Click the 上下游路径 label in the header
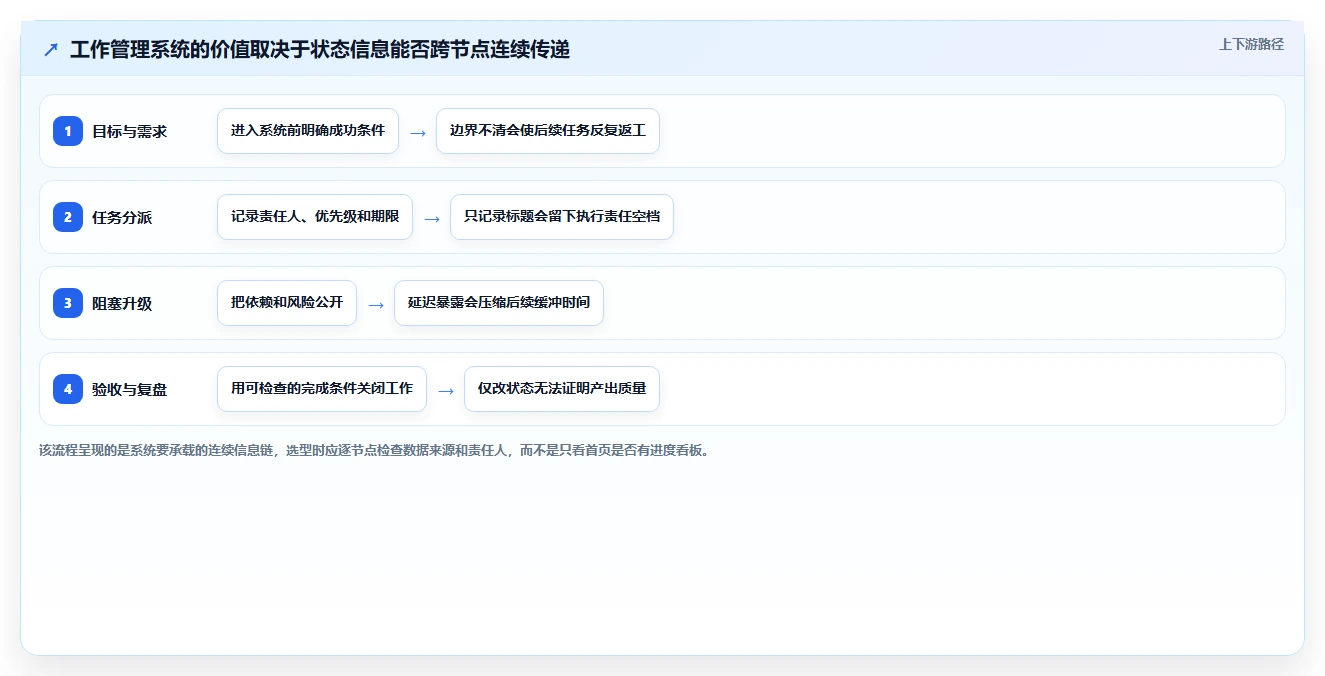This screenshot has height=676, width=1325. tap(1251, 44)
